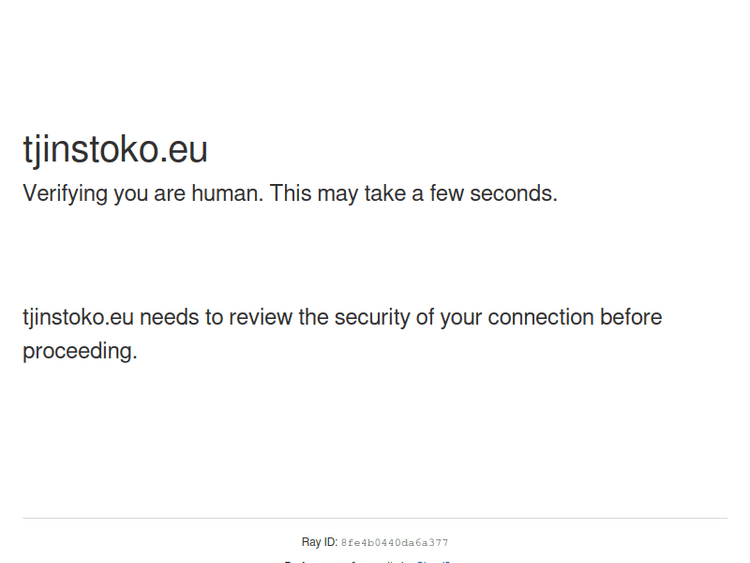750x563 pixels.
Task: Click the word "the" before "security"
Action: click(x=313, y=318)
